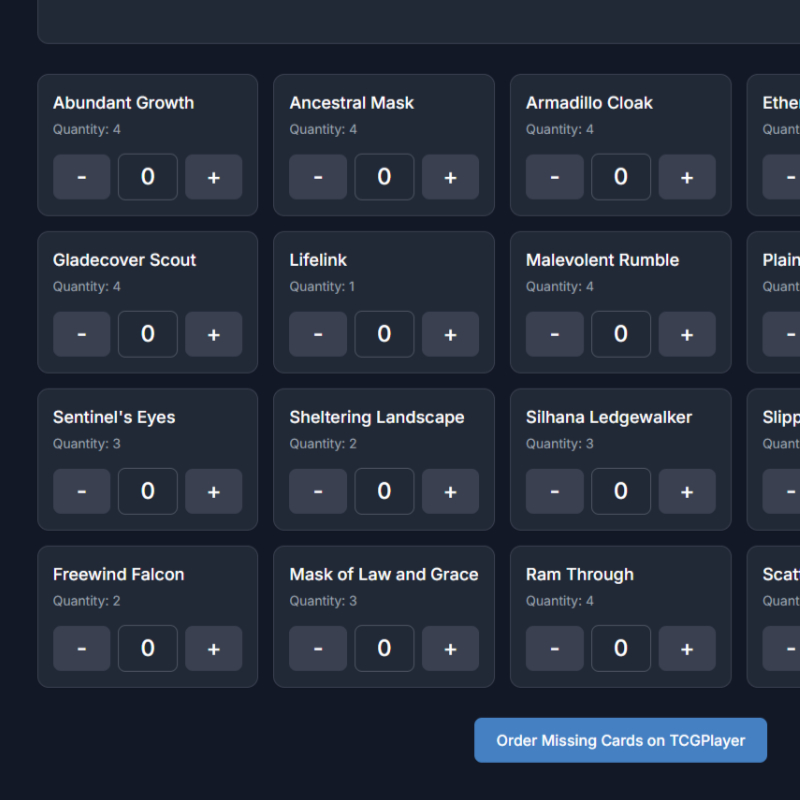800x800 pixels.
Task: Add one Freewind Falcon using plus
Action: coord(213,648)
